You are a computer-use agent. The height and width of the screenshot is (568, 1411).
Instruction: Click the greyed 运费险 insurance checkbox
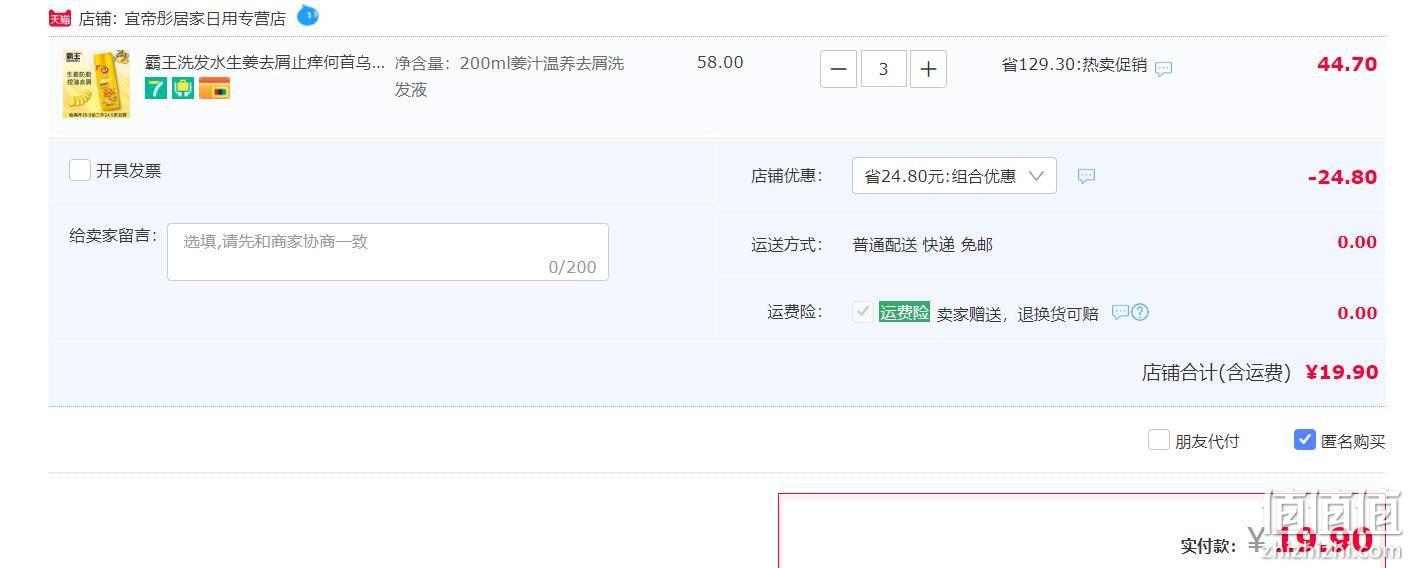point(863,312)
